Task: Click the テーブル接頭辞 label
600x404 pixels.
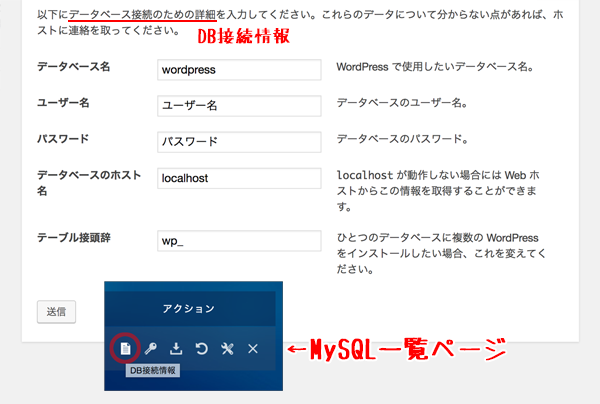Action: click(x=74, y=238)
